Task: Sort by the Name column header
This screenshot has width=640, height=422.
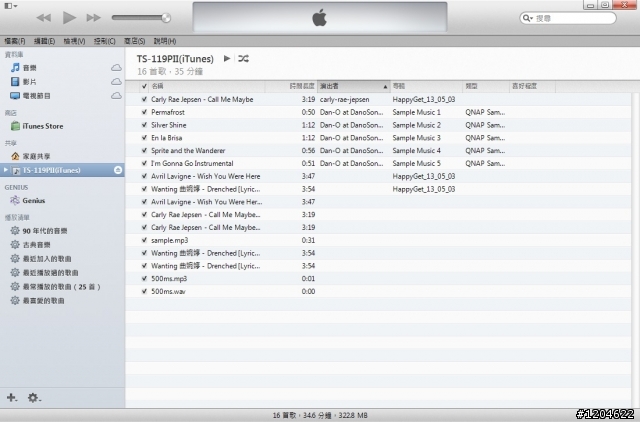Action: click(x=207, y=86)
